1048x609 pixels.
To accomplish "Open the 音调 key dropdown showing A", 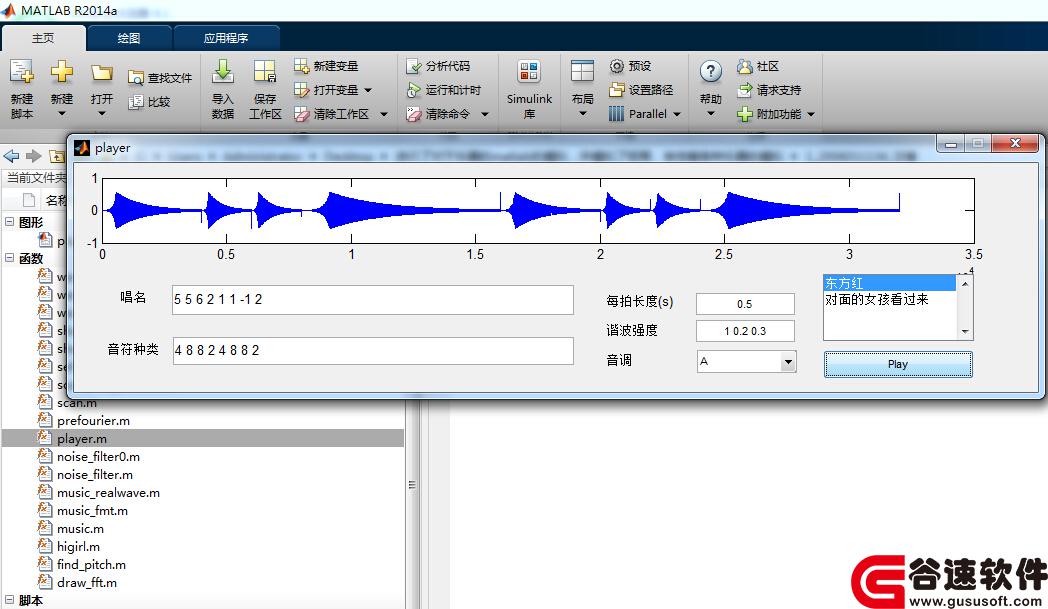I will (x=747, y=362).
